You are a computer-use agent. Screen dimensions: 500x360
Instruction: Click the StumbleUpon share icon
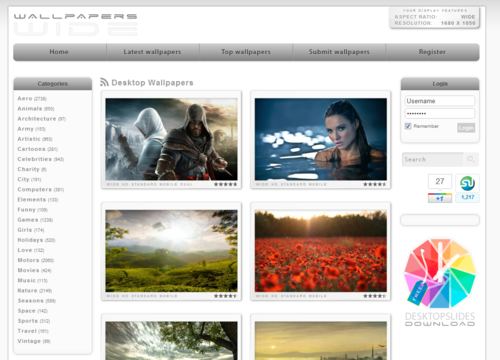tap(467, 183)
